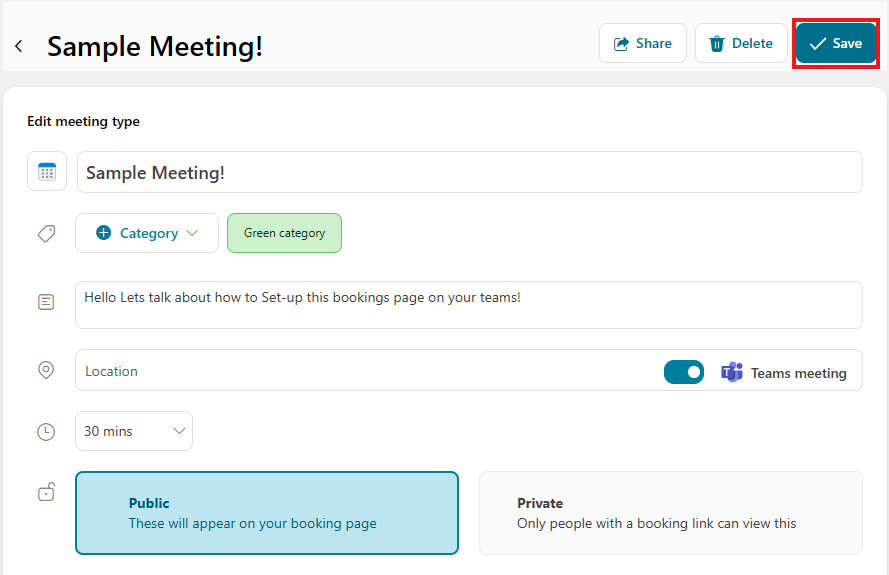
Task: Select the Public visibility option
Action: pyautogui.click(x=267, y=513)
